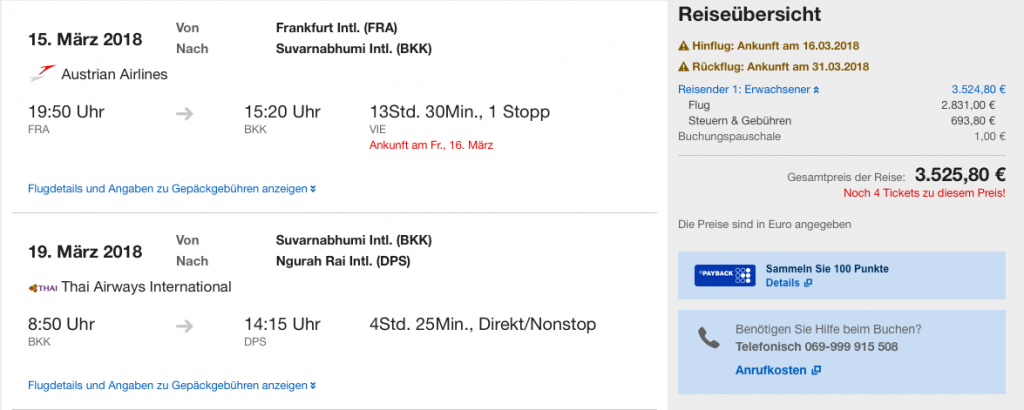
Task: Click the Hinflug warning triangle icon
Action: tap(683, 46)
